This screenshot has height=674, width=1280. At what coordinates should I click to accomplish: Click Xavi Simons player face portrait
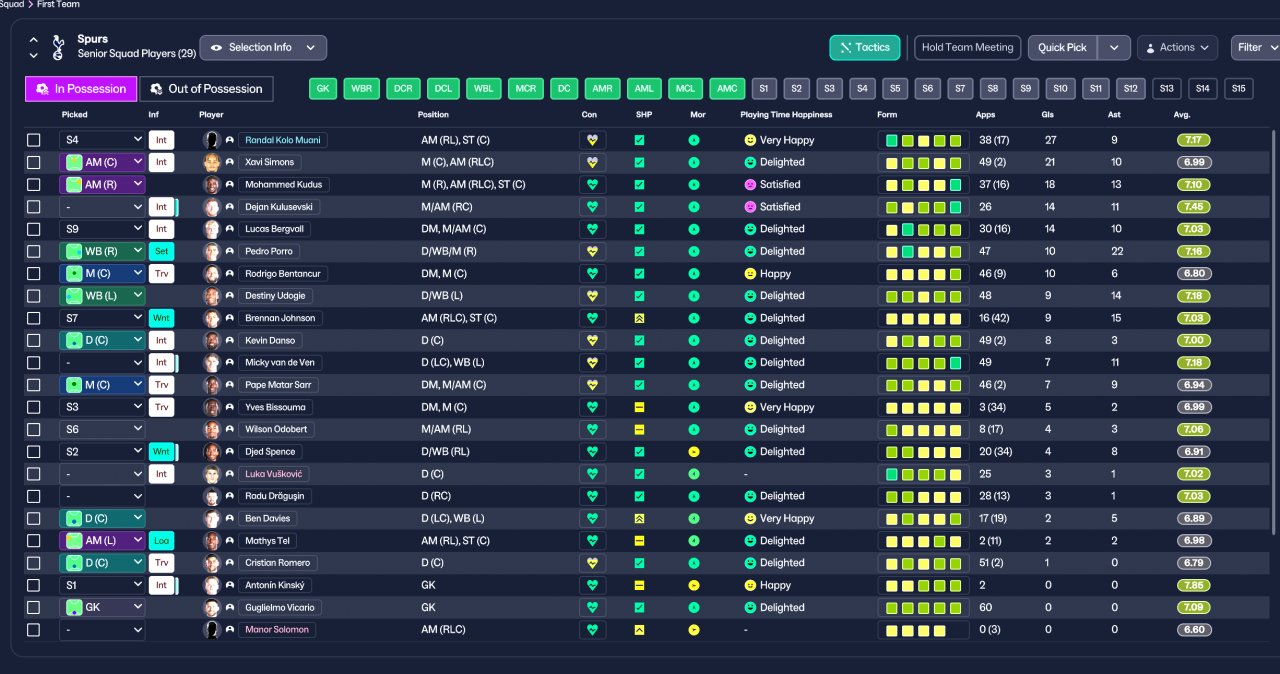[212, 162]
